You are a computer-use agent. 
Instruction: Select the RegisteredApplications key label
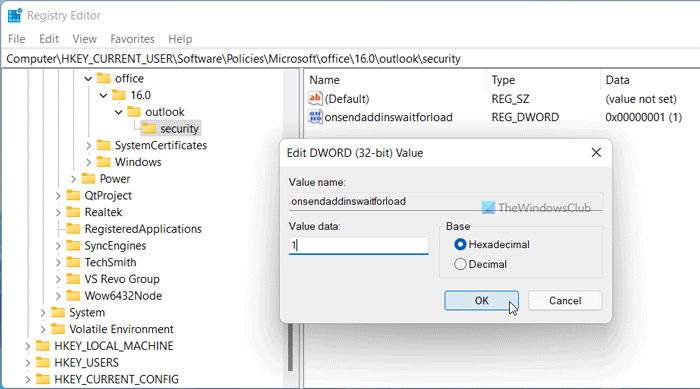point(143,229)
